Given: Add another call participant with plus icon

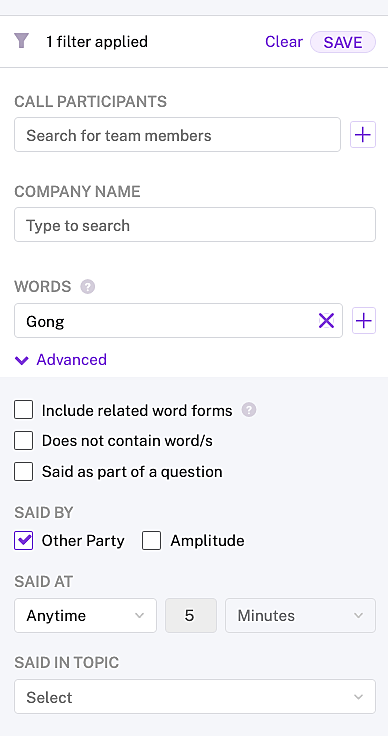Looking at the screenshot, I should tap(363, 135).
